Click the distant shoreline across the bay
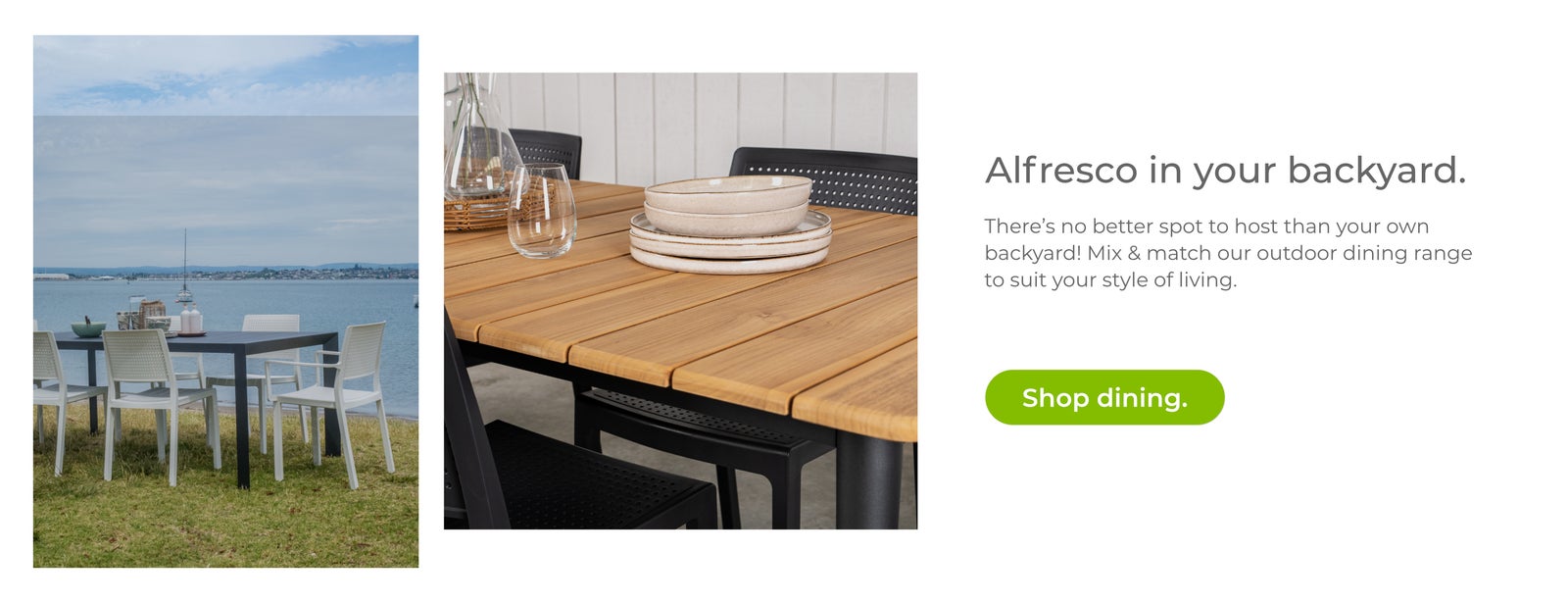1568x603 pixels. tap(225, 270)
